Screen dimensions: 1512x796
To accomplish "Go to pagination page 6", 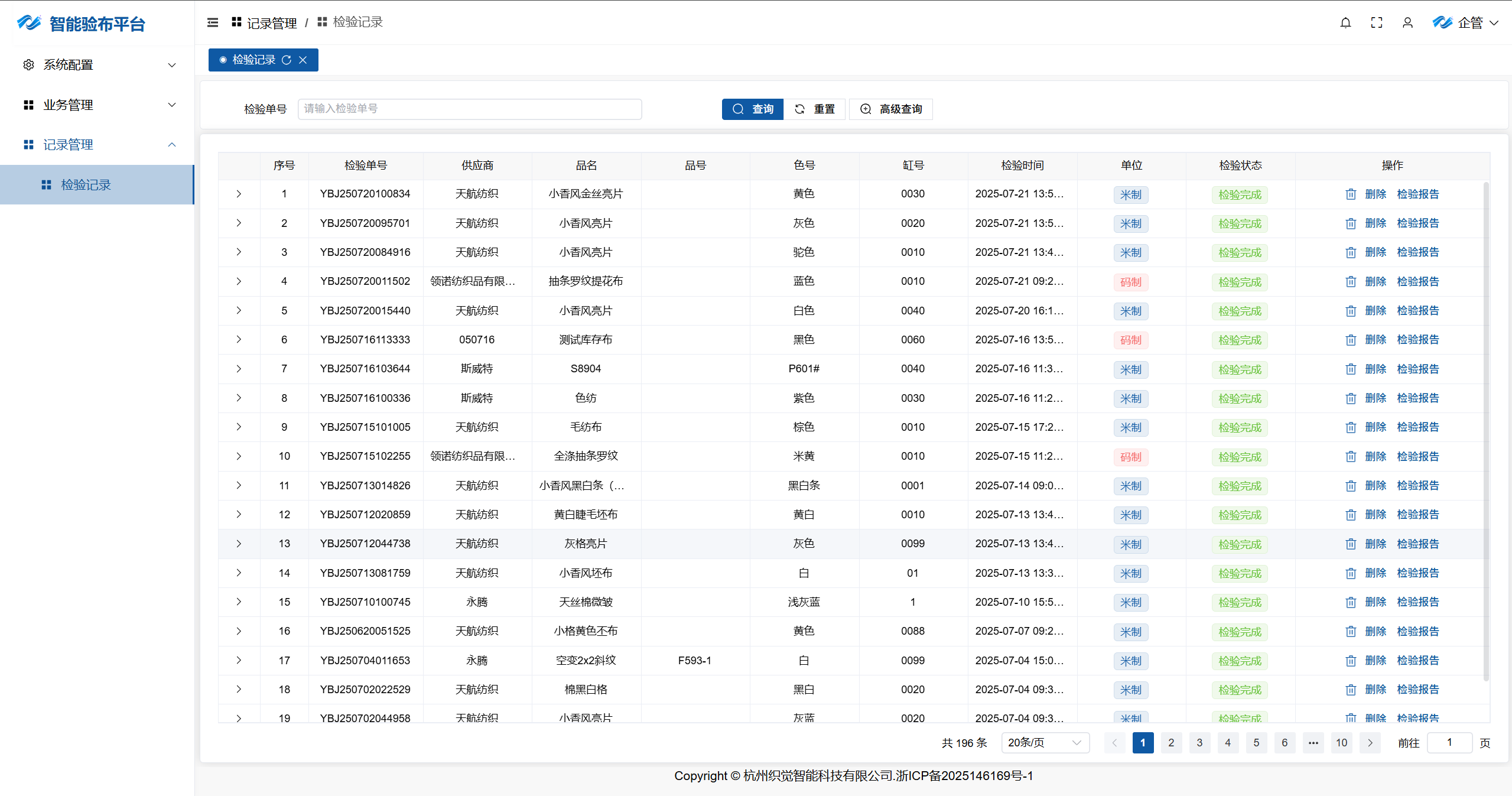I will [1285, 743].
